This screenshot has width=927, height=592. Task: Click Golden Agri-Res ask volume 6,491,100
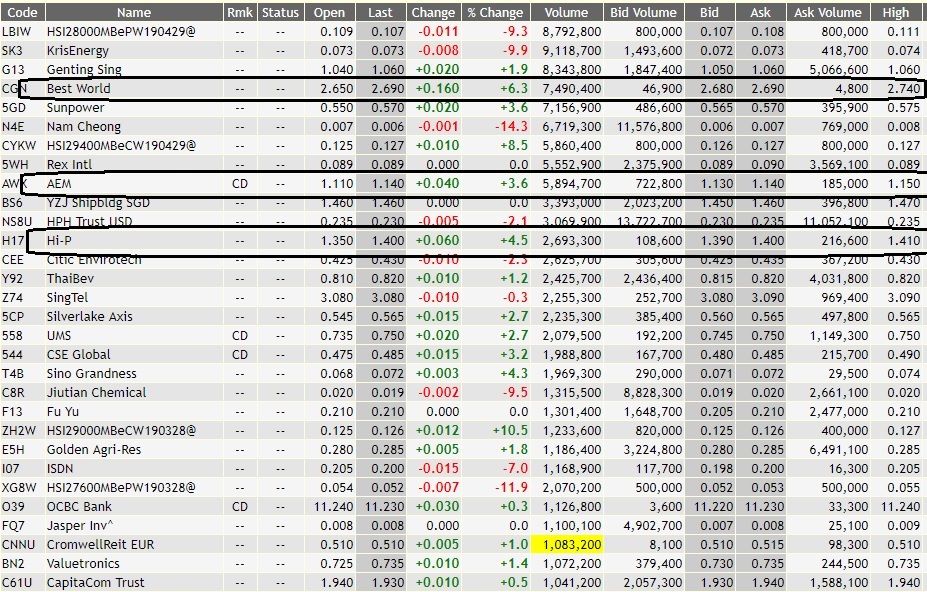(839, 449)
